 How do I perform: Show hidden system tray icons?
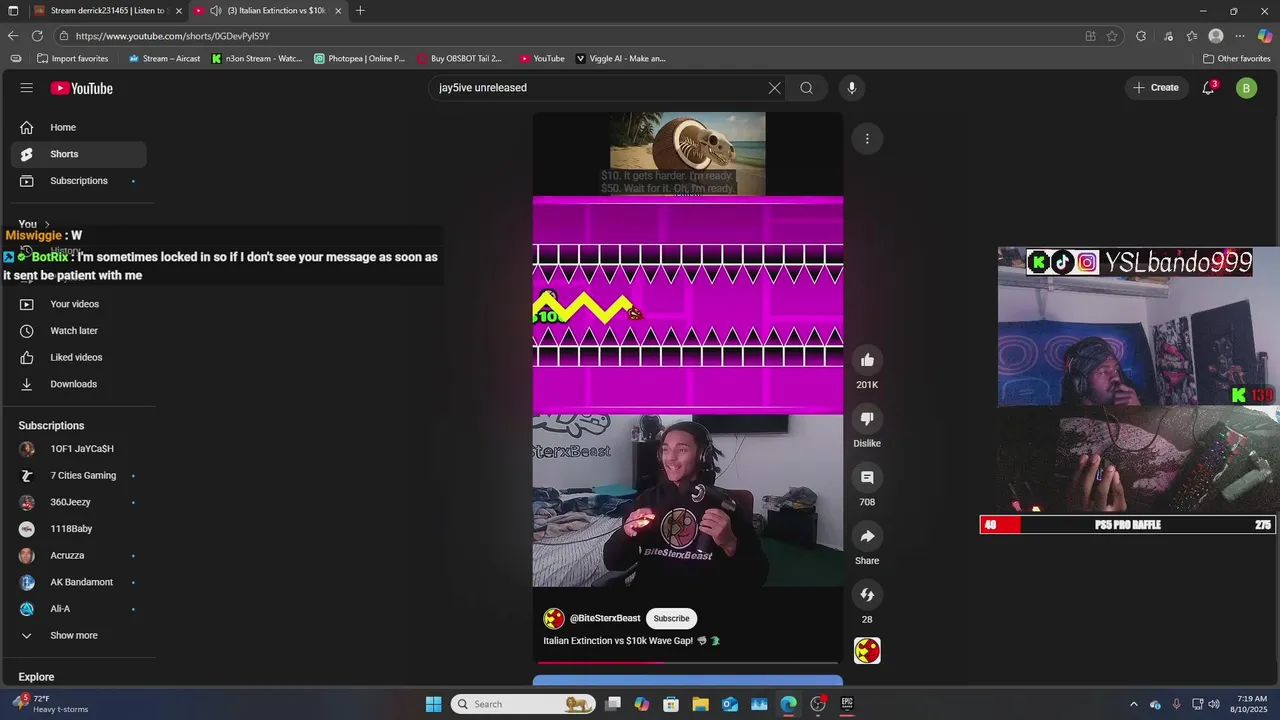(1134, 704)
